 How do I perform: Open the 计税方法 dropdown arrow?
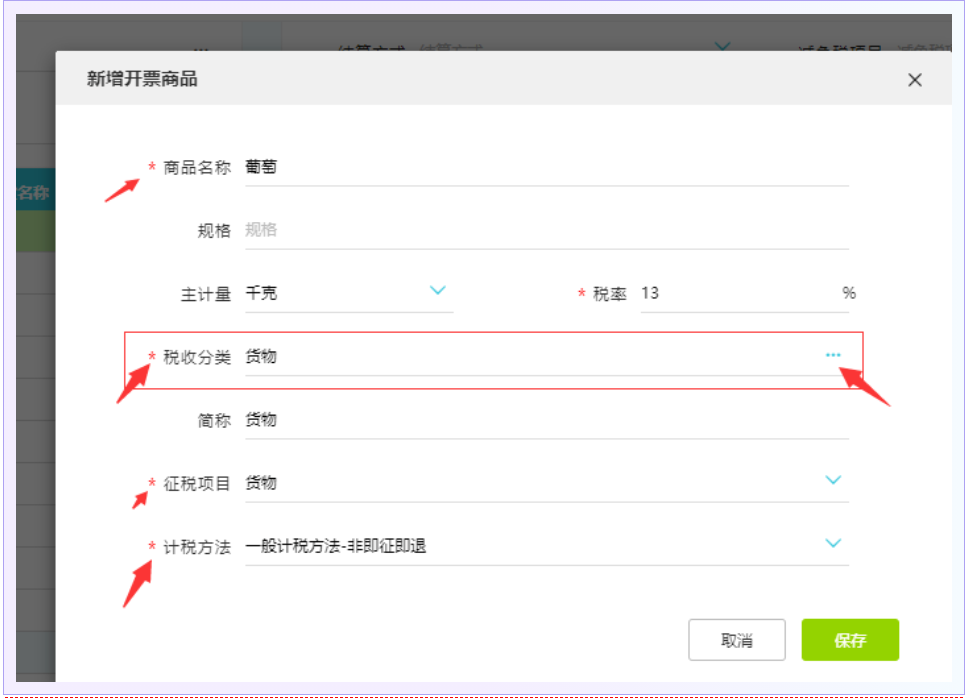tap(833, 544)
